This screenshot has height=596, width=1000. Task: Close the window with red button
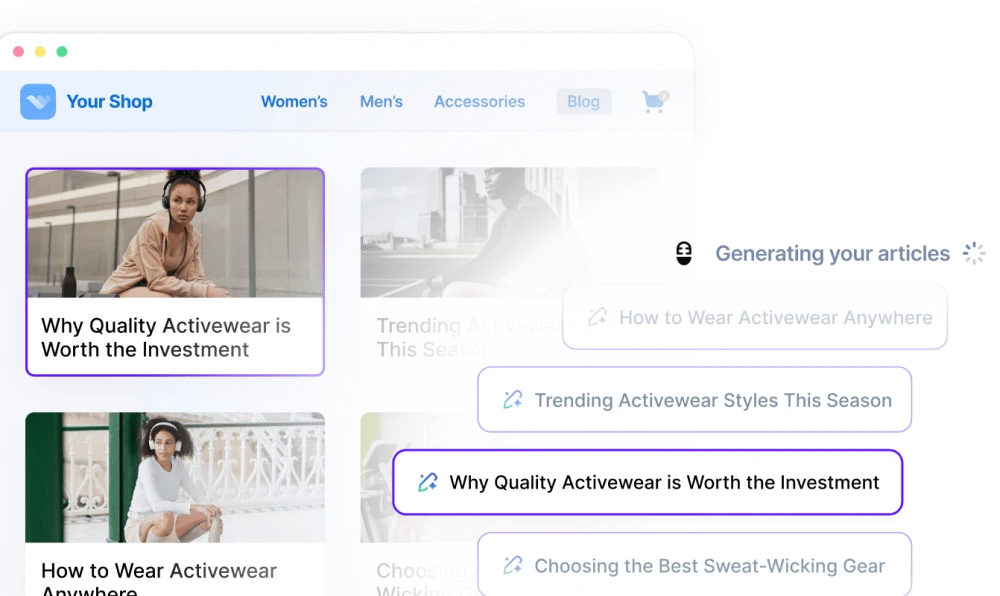coord(18,52)
